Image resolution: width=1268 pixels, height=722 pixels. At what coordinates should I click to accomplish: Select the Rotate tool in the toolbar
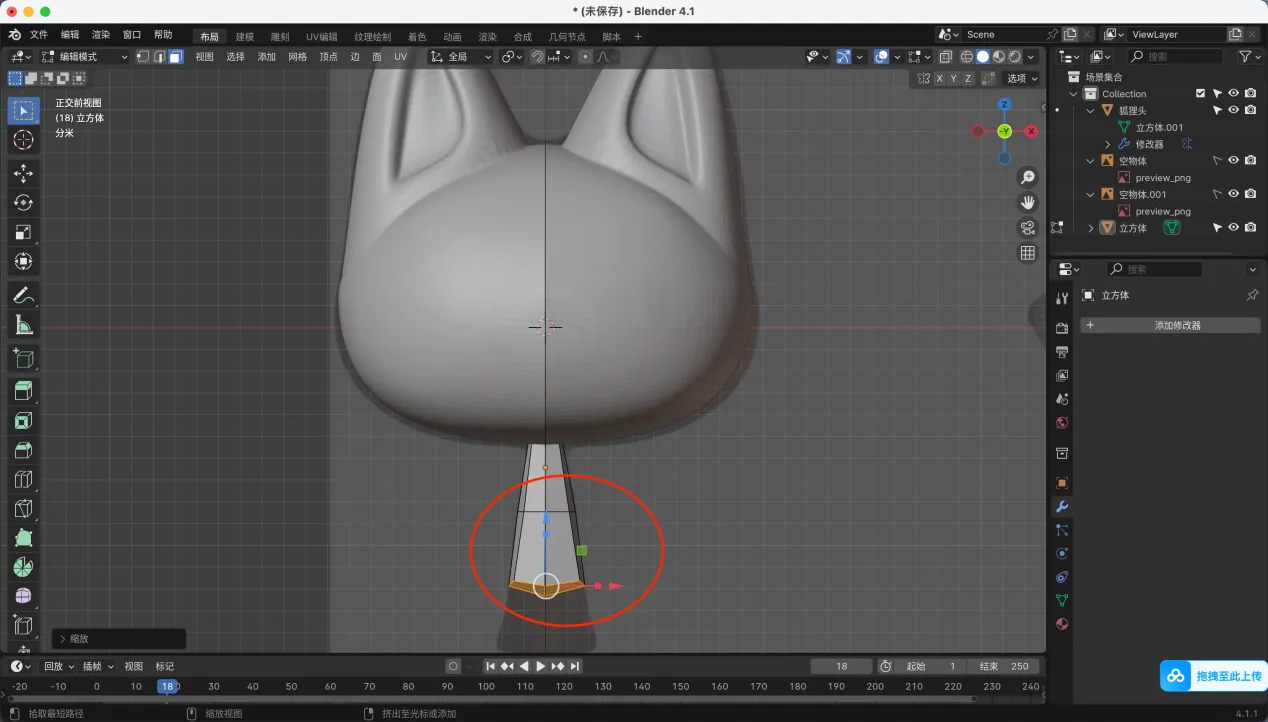tap(23, 203)
